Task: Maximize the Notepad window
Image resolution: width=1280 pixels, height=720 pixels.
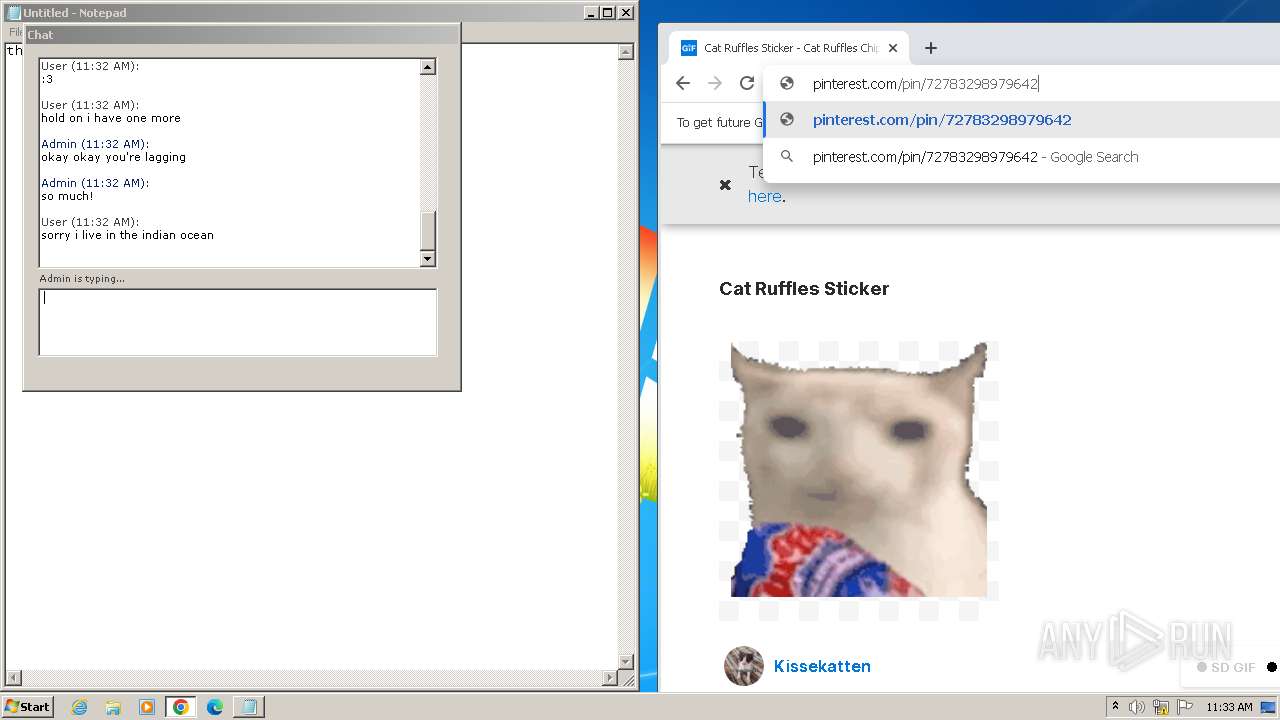Action: coord(608,13)
